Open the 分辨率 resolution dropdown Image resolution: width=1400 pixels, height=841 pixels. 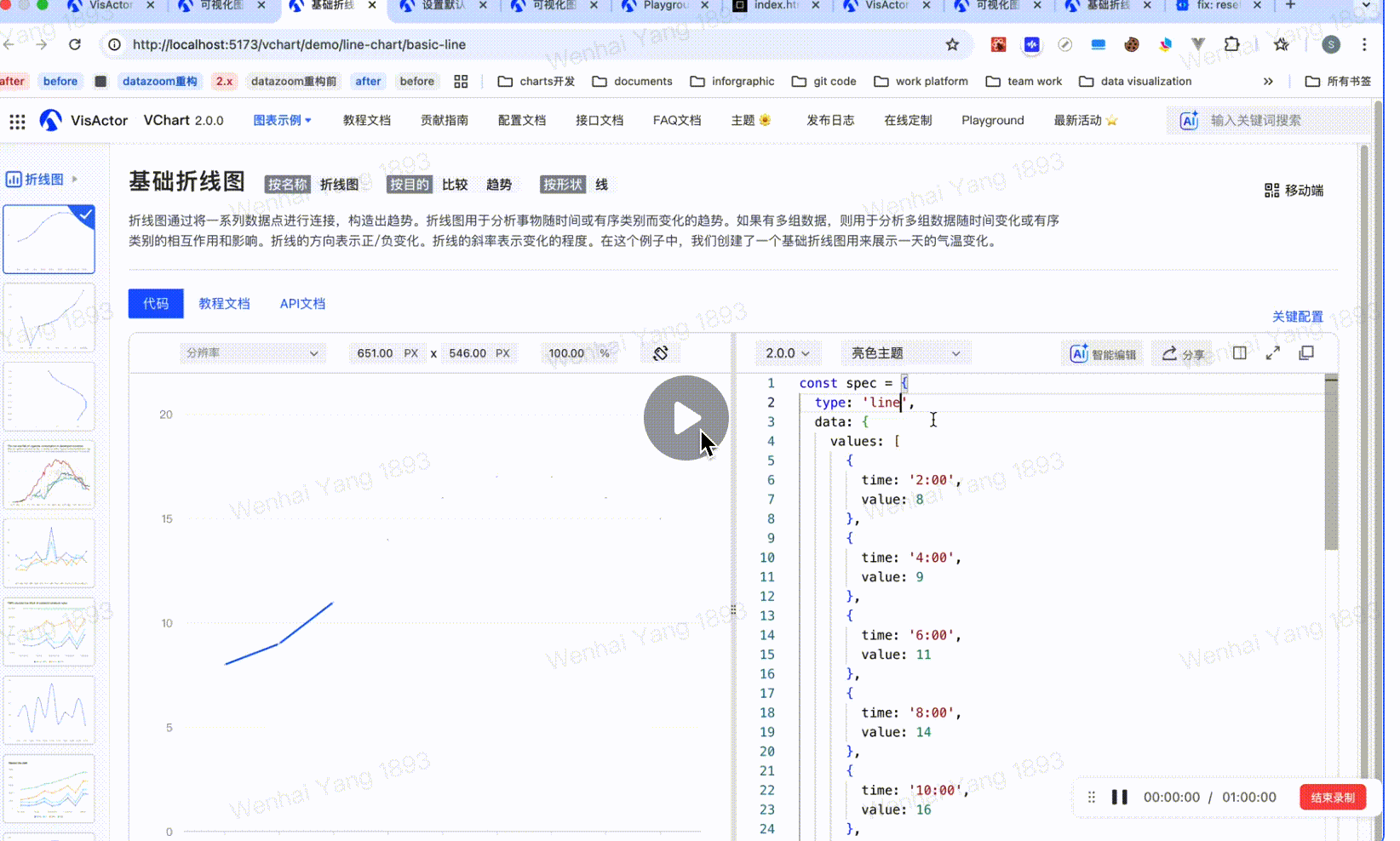(252, 353)
